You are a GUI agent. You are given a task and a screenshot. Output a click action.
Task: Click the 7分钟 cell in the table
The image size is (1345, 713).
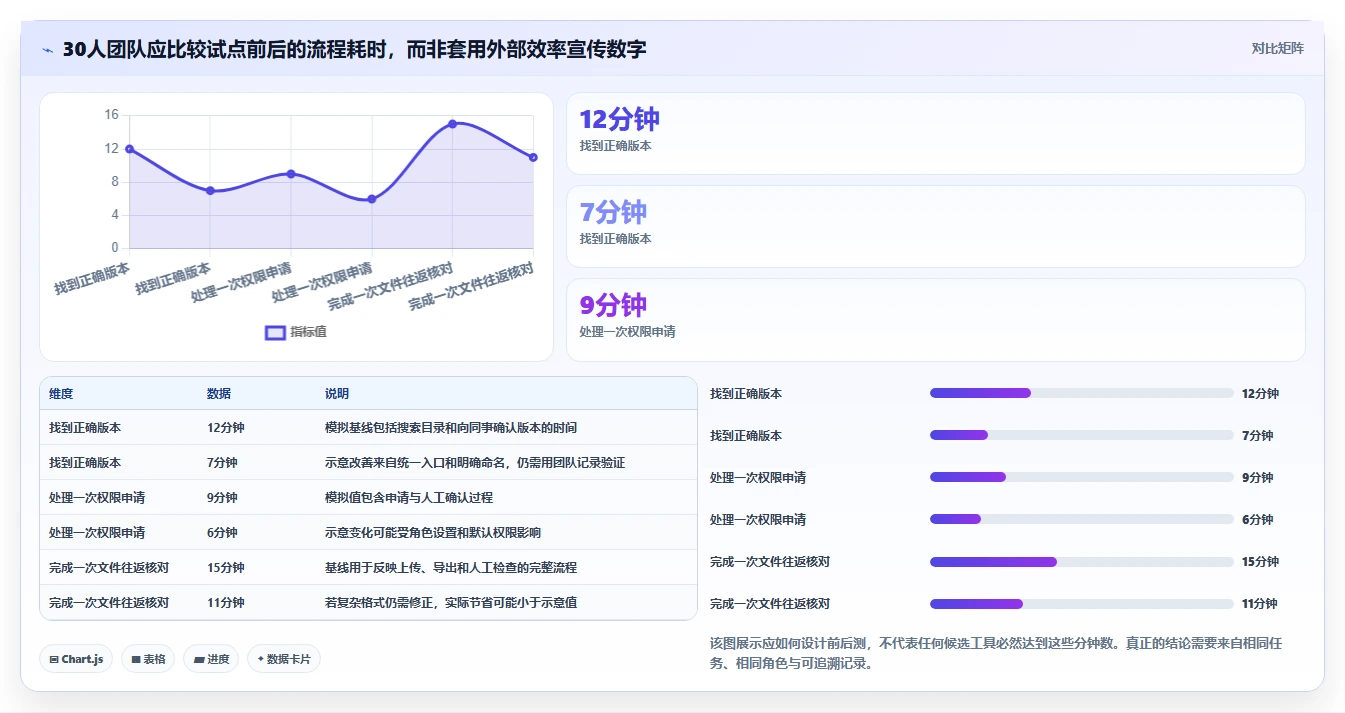tap(222, 463)
